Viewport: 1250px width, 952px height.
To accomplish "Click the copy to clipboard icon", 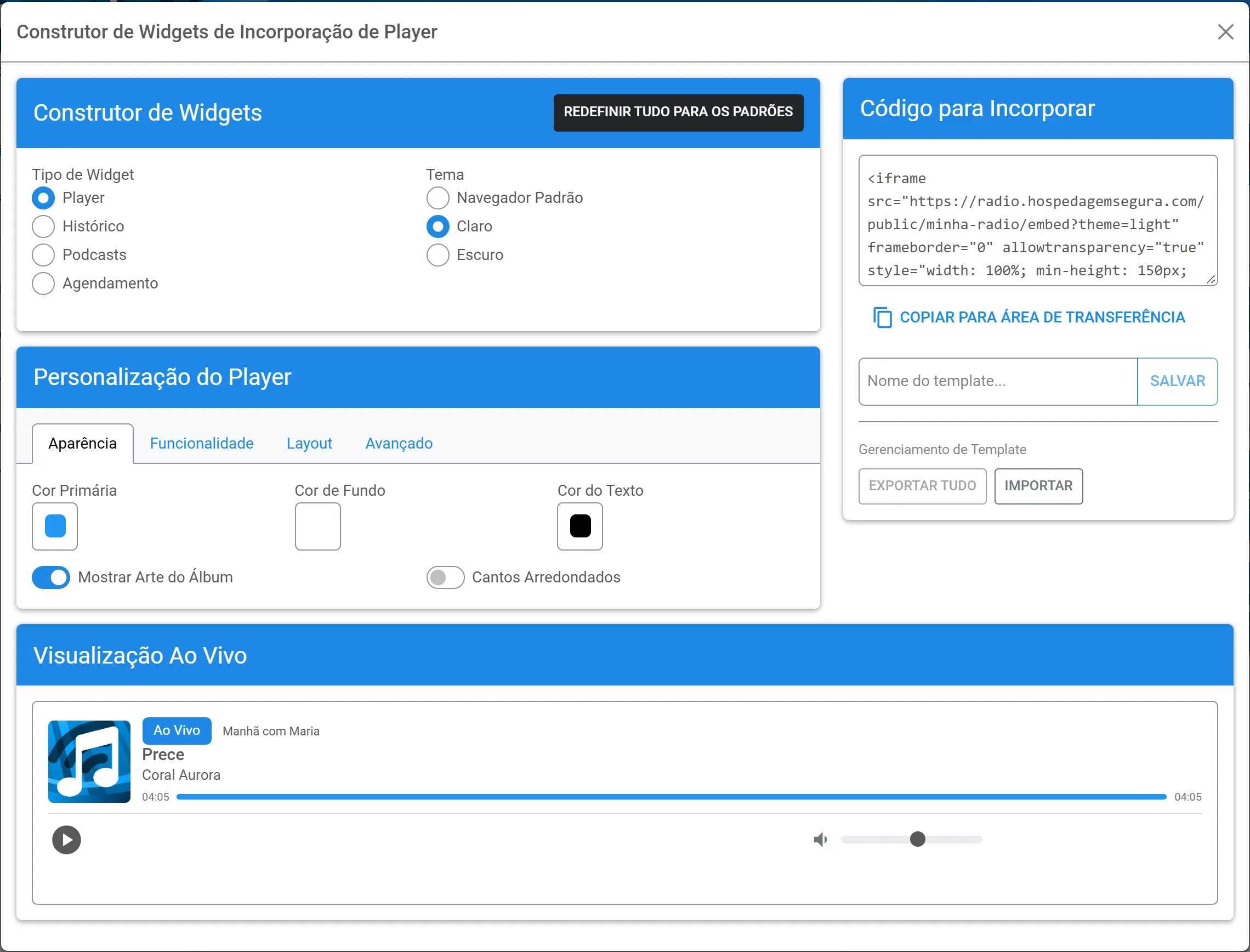I will [882, 318].
